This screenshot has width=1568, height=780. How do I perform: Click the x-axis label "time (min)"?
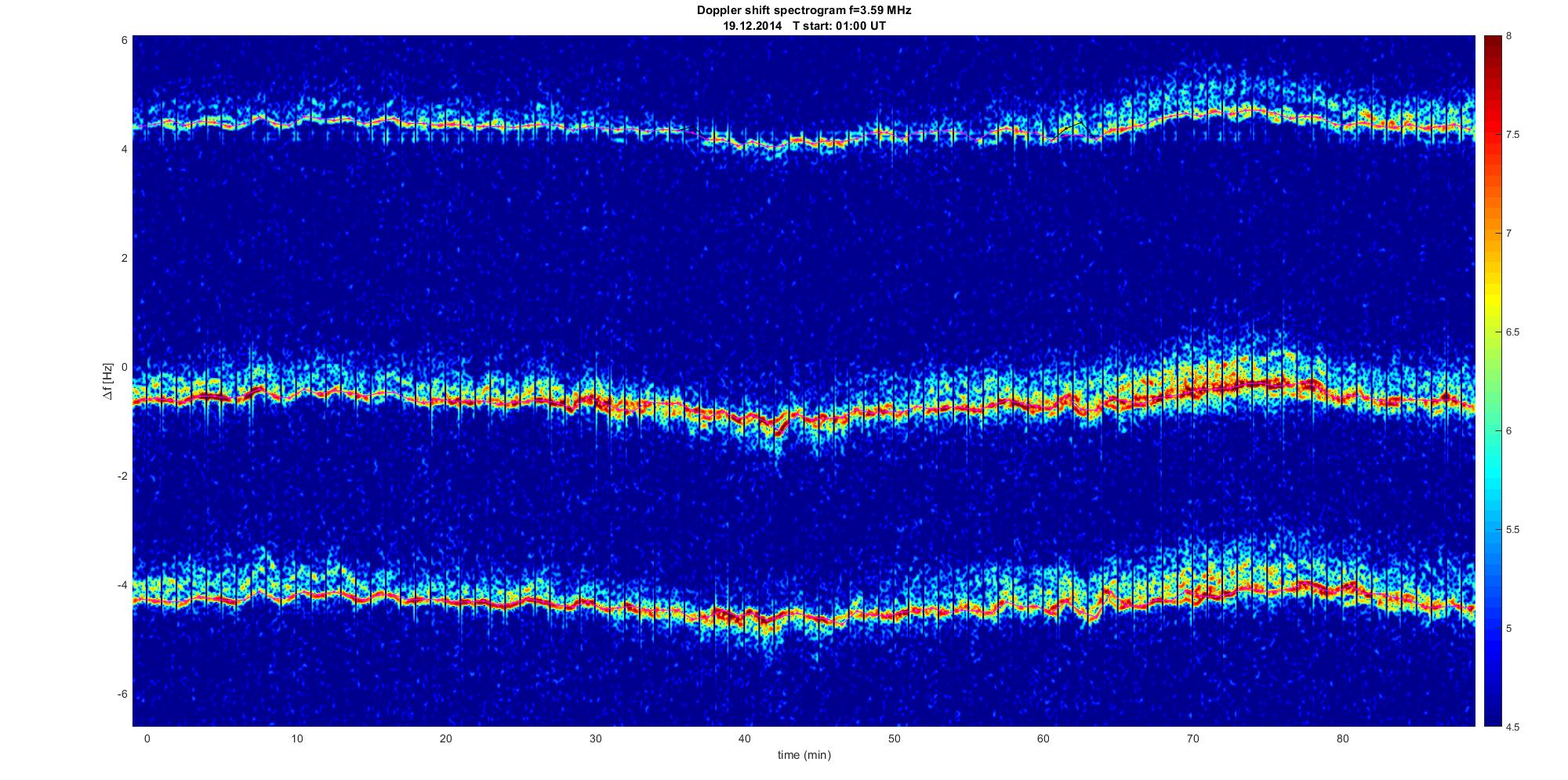804,756
